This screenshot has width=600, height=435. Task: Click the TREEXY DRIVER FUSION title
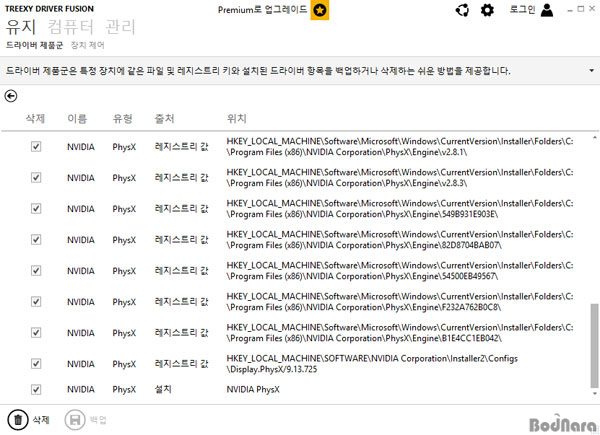tap(49, 8)
